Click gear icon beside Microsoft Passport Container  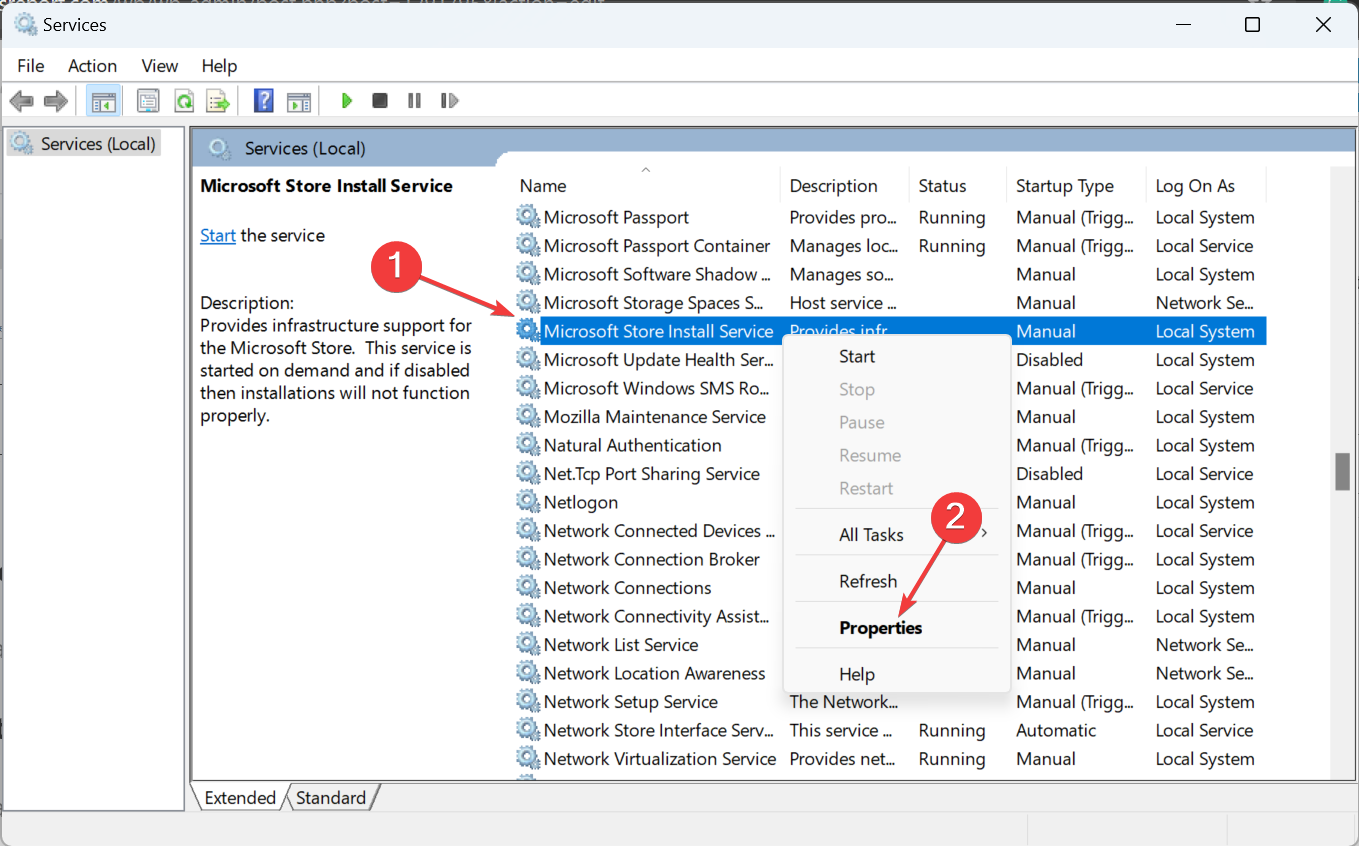pyautogui.click(x=528, y=245)
